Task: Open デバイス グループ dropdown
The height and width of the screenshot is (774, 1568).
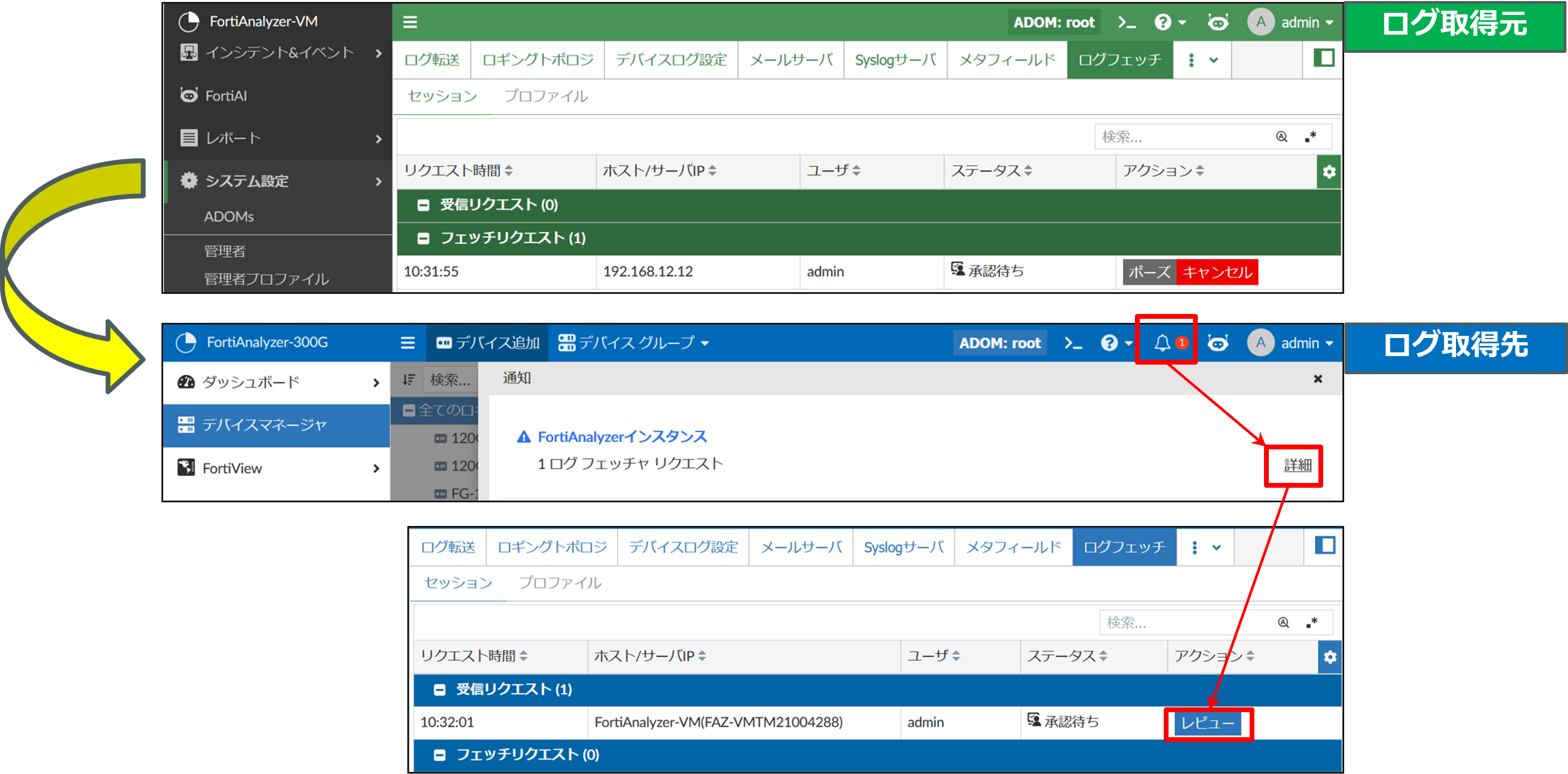Action: pyautogui.click(x=634, y=343)
